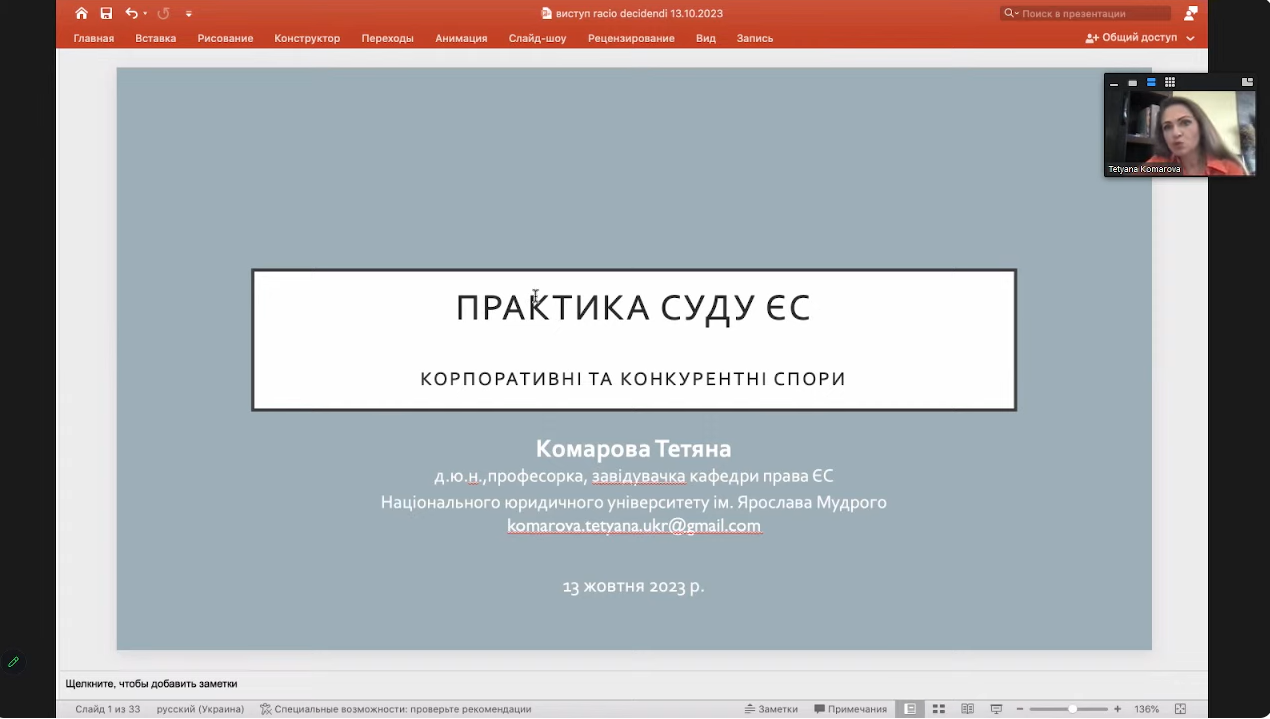Viewport: 1270px width, 719px height.
Task: Toggle the Примечания comments pane
Action: (x=850, y=709)
